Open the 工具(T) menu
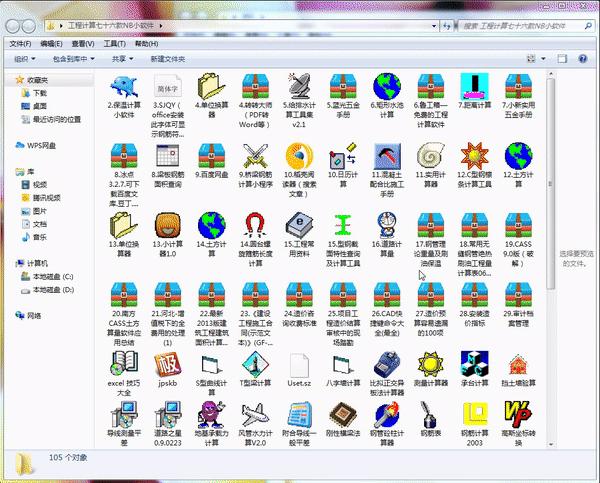 (x=114, y=44)
